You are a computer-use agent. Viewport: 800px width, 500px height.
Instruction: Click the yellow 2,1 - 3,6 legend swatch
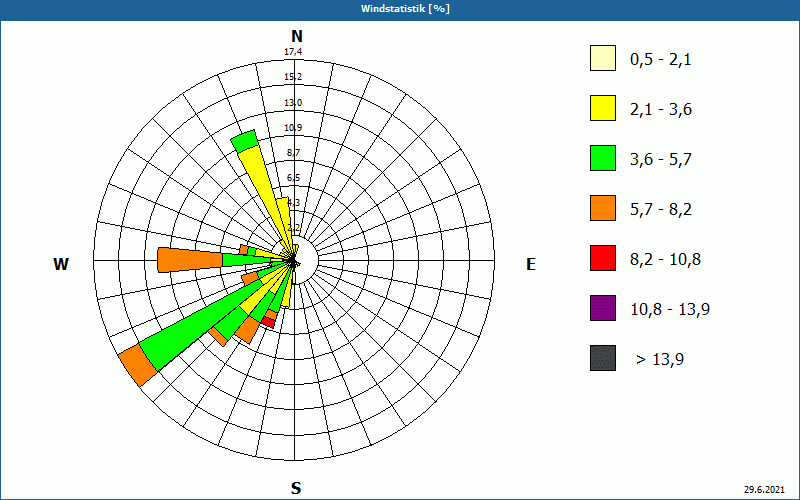pos(603,108)
